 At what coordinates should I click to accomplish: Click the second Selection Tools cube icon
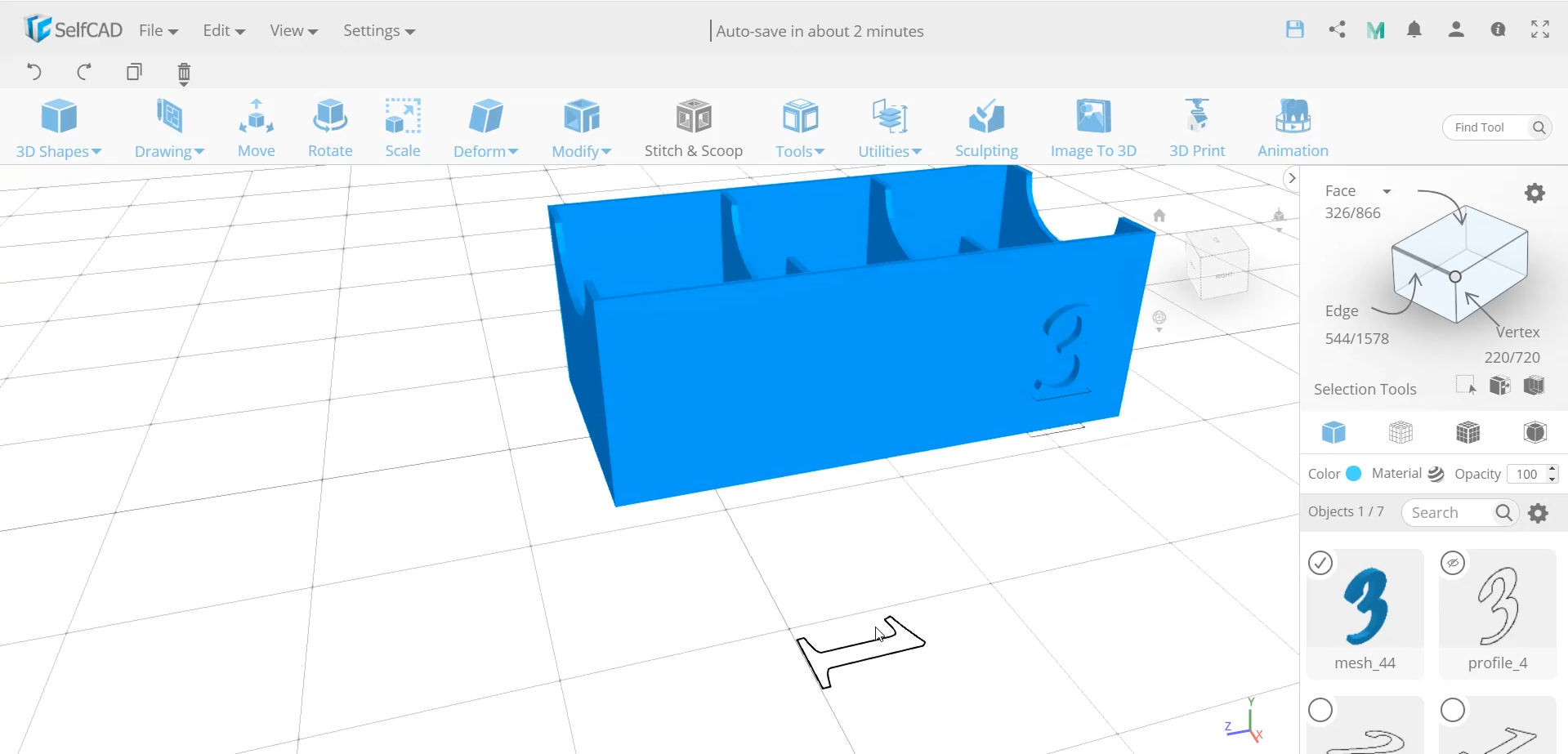tap(1499, 386)
